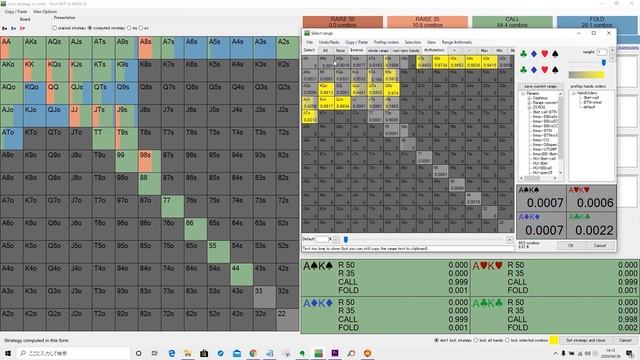This screenshot has width=640, height=360.
Task: Select AKs cell in strategy grid
Action: click(x=34, y=48)
